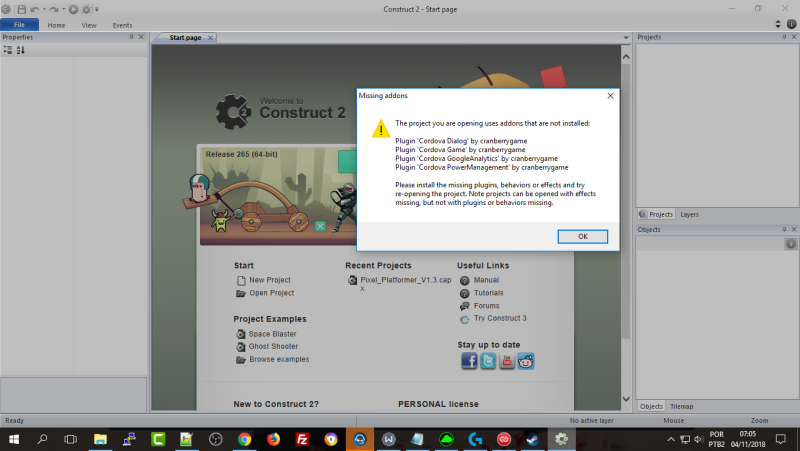
Task: Click the Construct 2 application gear icon
Action: (6, 9)
